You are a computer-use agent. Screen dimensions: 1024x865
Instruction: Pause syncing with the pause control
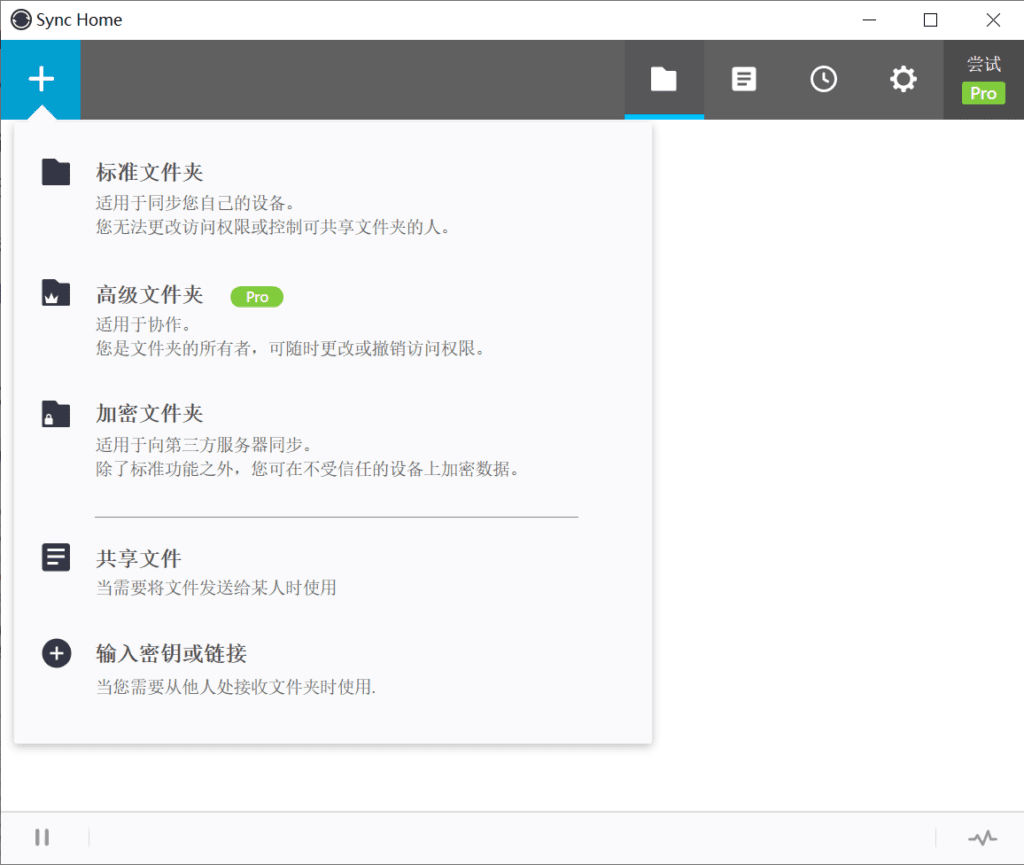coord(42,837)
